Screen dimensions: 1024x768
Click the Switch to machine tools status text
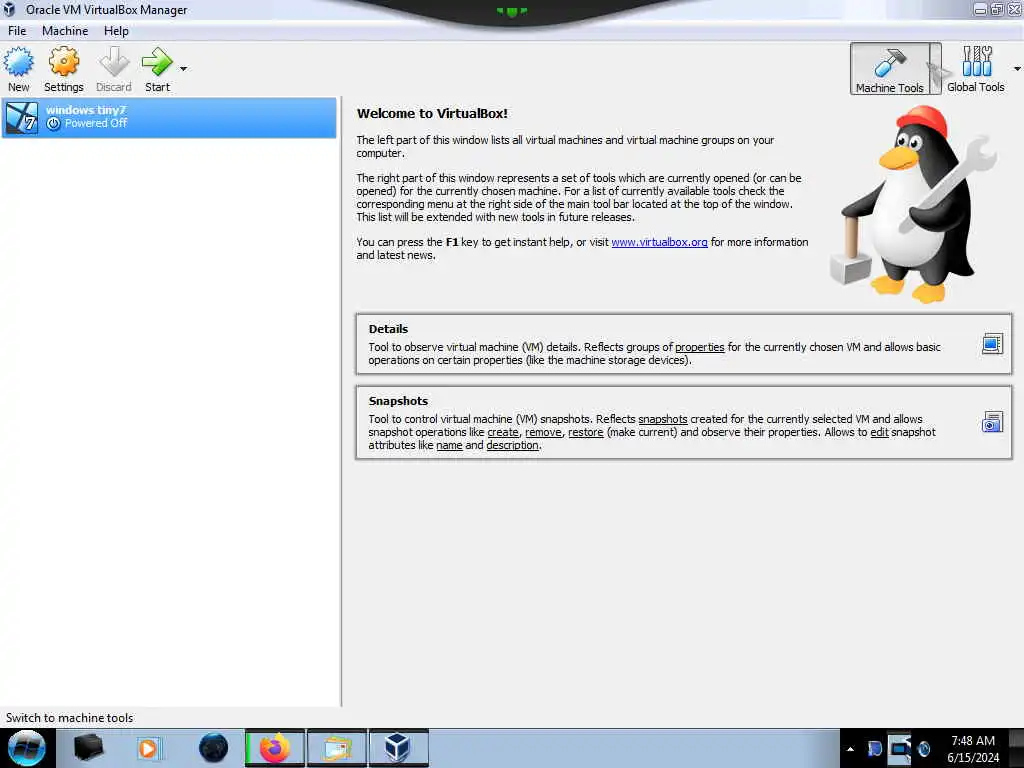(69, 718)
